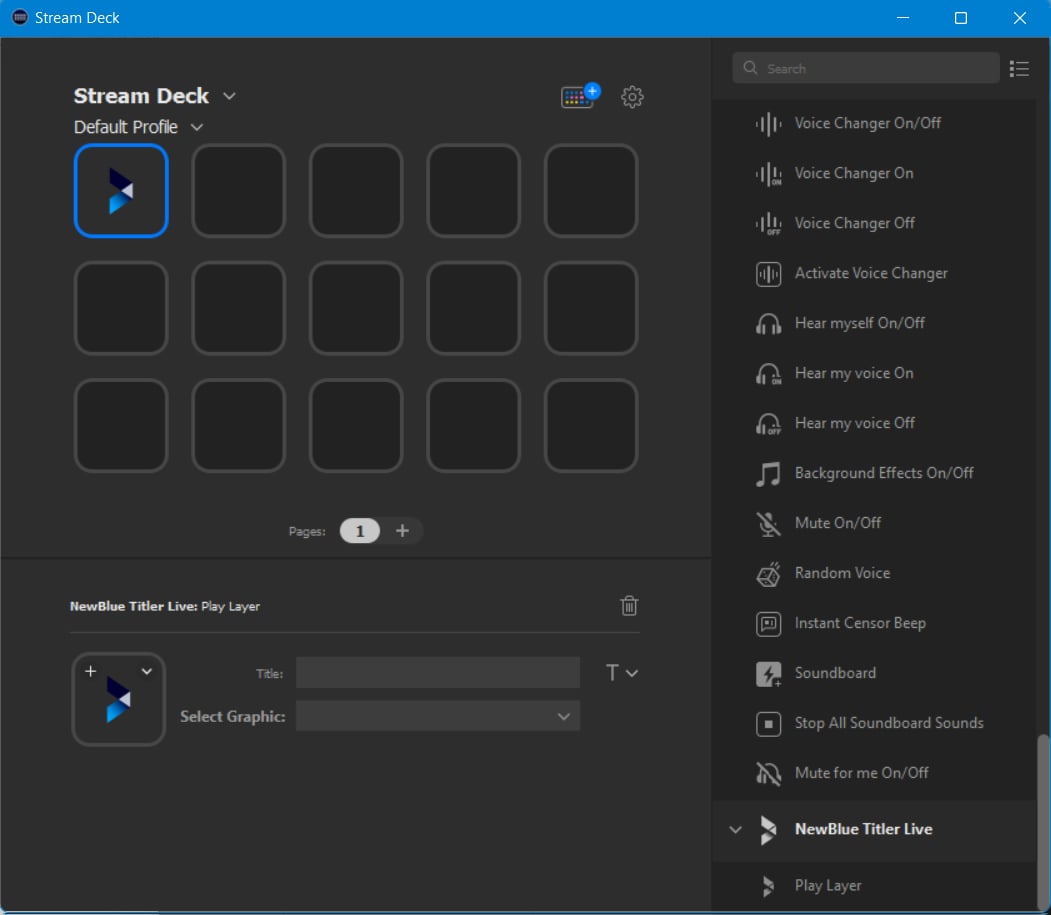1051x915 pixels.
Task: Click the key icon preview thumbnail
Action: pyautogui.click(x=119, y=699)
